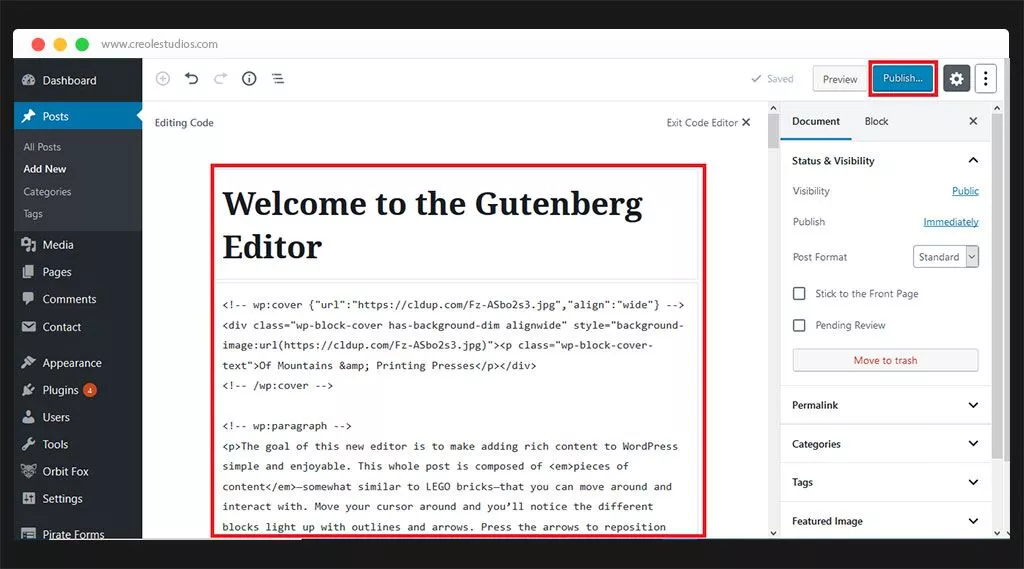Viewport: 1024px width, 569px height.
Task: Click the editor vertical scrollbar thumb
Action: (x=773, y=131)
